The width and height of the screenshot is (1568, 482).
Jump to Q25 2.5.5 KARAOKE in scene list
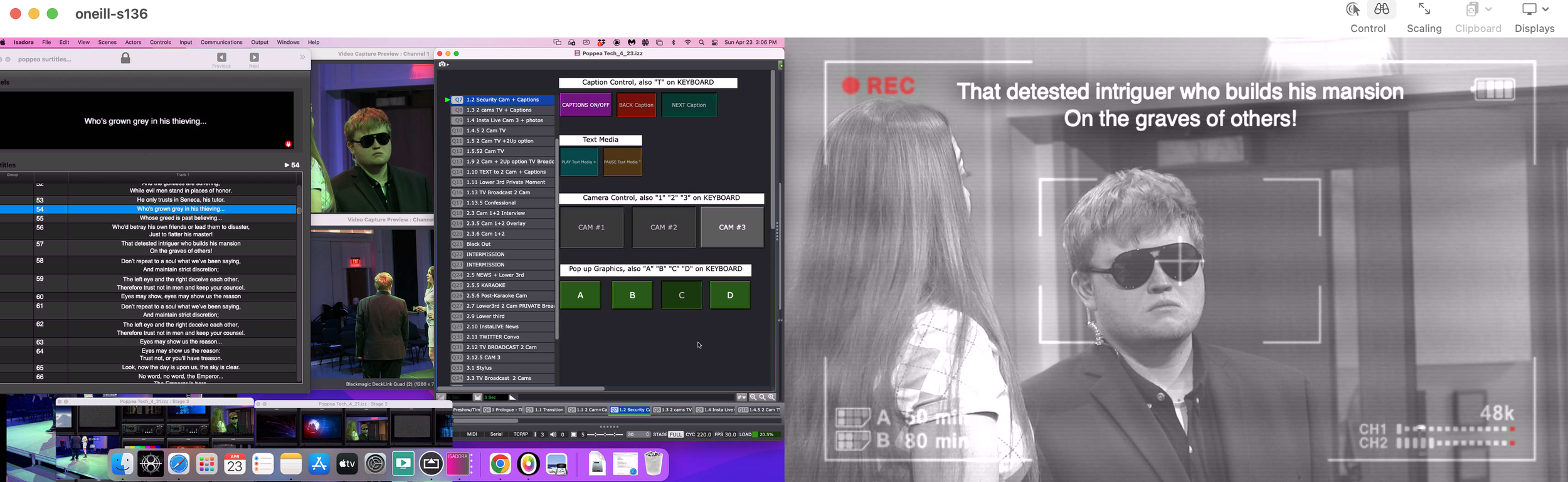coord(502,285)
